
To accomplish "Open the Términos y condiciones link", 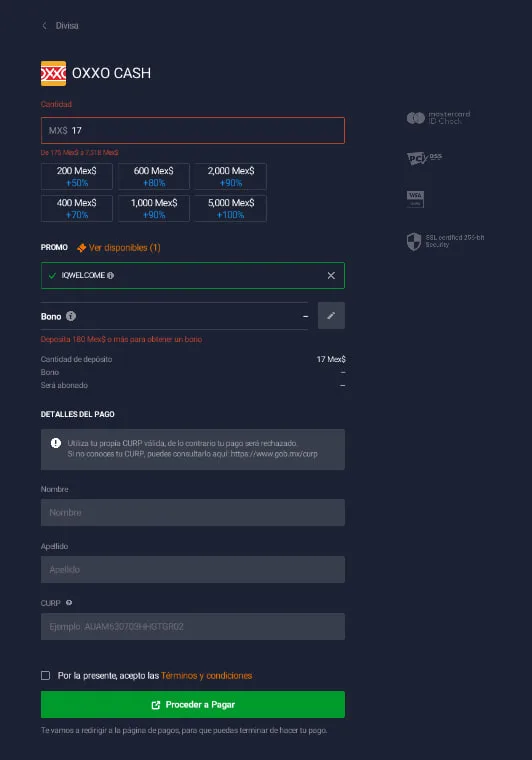I will pyautogui.click(x=206, y=676).
